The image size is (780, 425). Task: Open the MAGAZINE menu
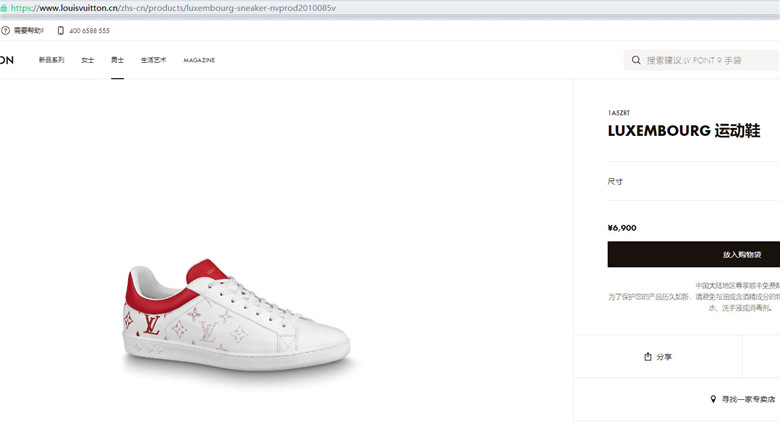[199, 60]
